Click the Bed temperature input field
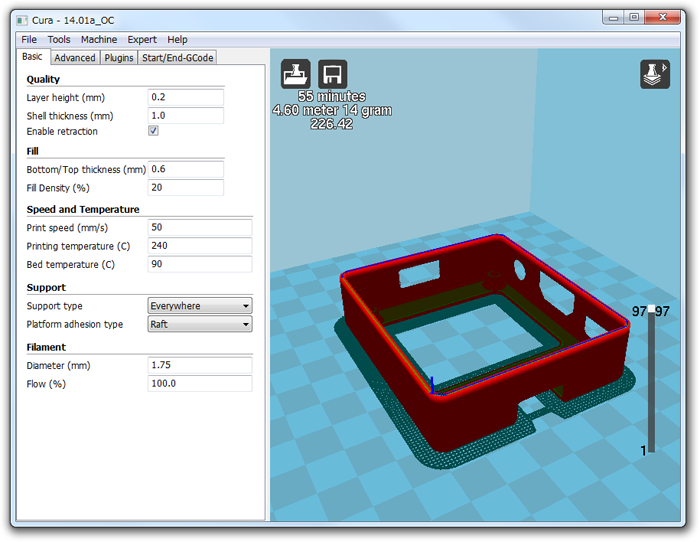Image resolution: width=700 pixels, height=542 pixels. click(200, 264)
